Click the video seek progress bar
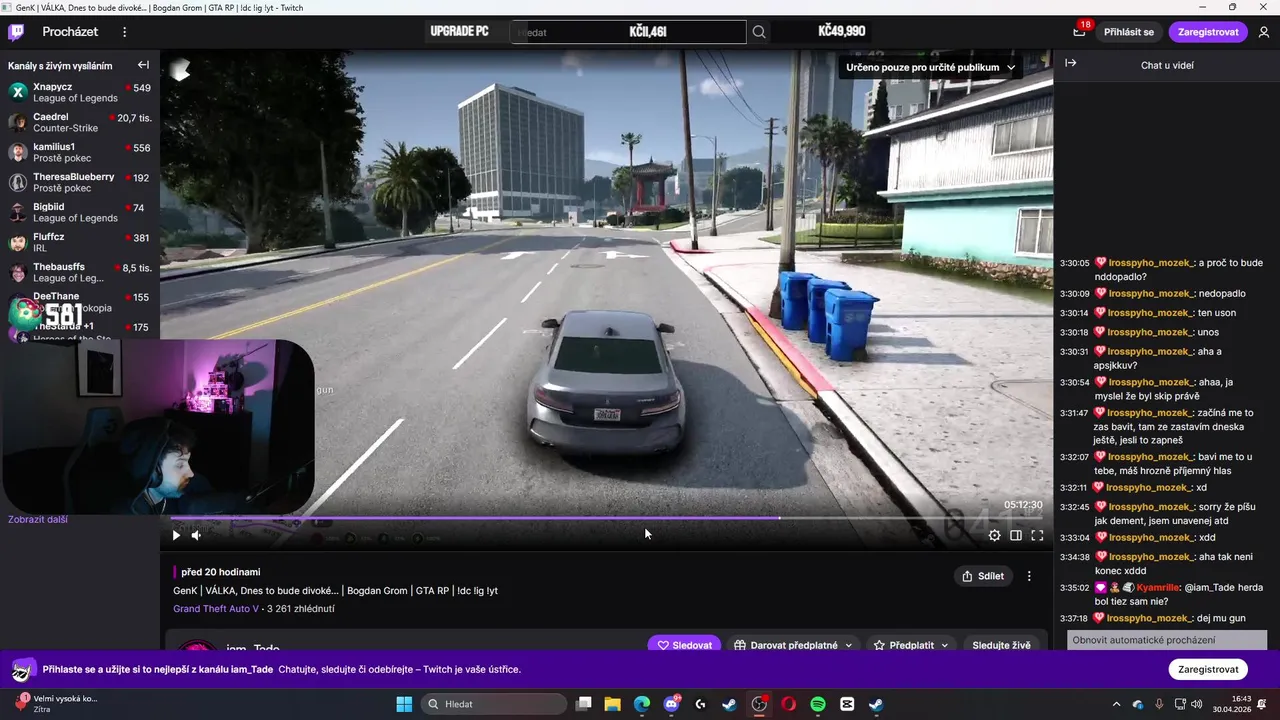 coord(606,518)
